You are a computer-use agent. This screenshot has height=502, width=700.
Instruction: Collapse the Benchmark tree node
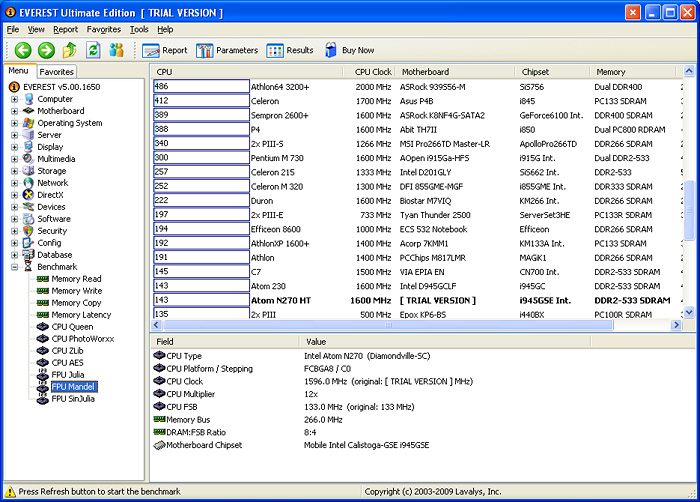point(14,267)
